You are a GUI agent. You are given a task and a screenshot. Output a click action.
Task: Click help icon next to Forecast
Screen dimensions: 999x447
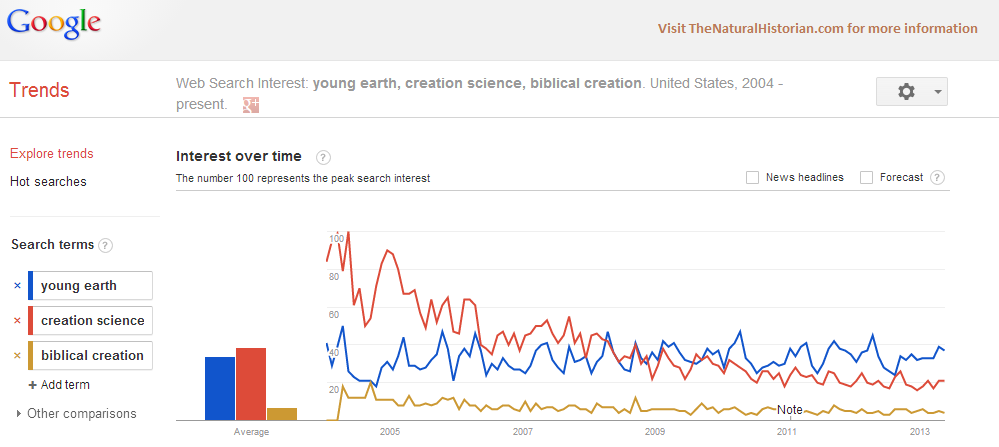point(937,177)
